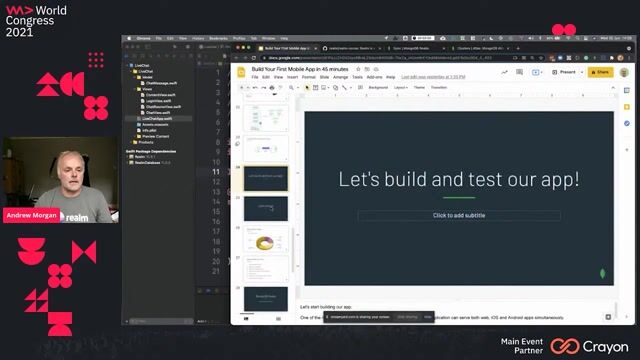The image size is (640, 360).
Task: Click the undo arrow in Slides toolbar
Action: (255, 87)
